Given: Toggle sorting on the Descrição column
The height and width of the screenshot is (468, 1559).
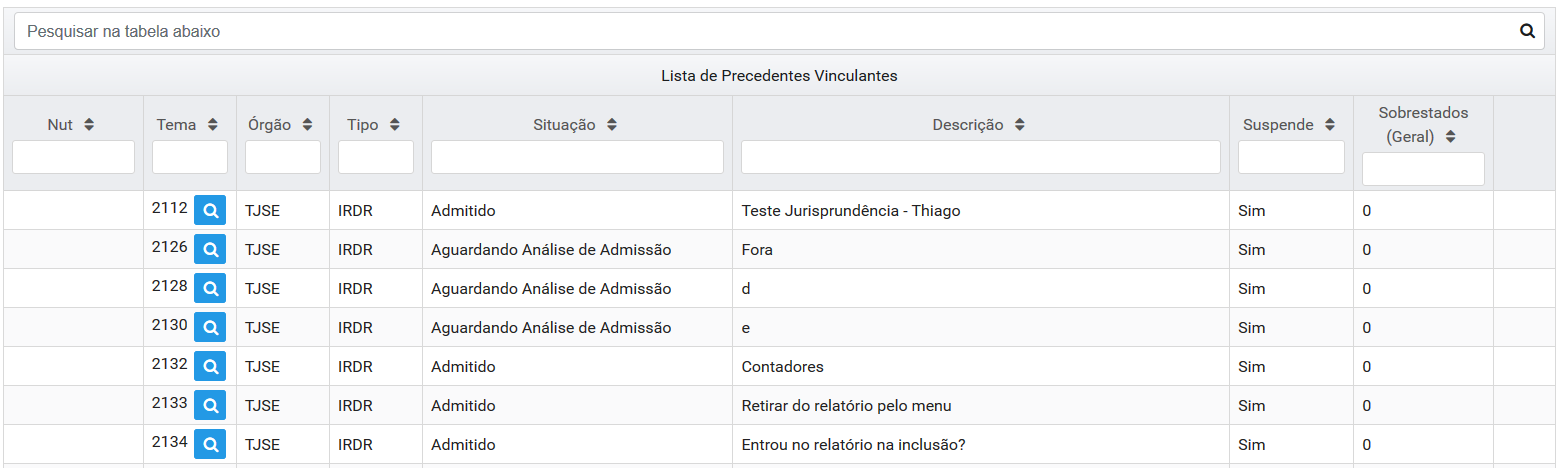Looking at the screenshot, I should 1019,125.
